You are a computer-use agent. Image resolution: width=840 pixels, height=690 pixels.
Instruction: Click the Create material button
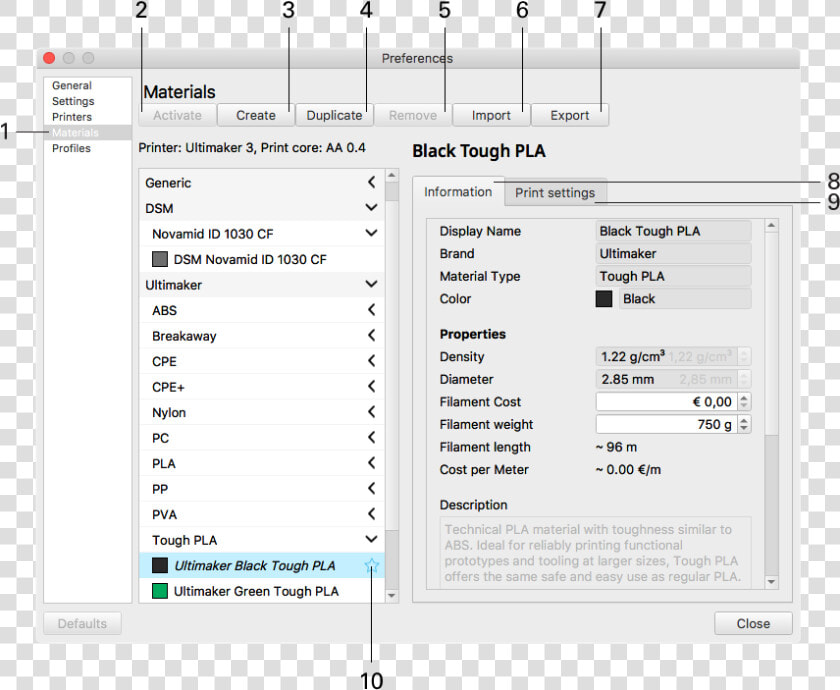coord(256,115)
